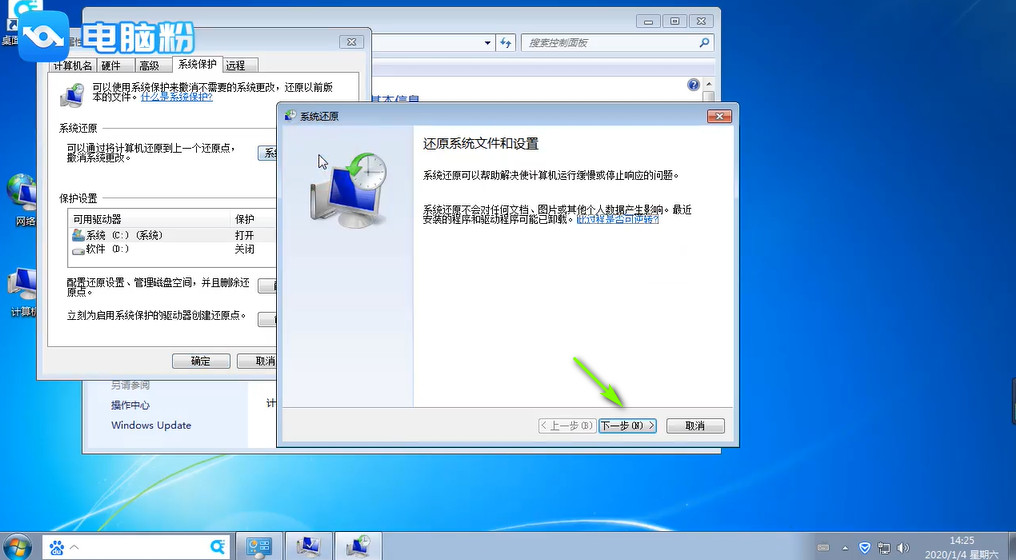Open Windows Update link in Control Panel
This screenshot has height=560, width=1016.
click(x=151, y=425)
